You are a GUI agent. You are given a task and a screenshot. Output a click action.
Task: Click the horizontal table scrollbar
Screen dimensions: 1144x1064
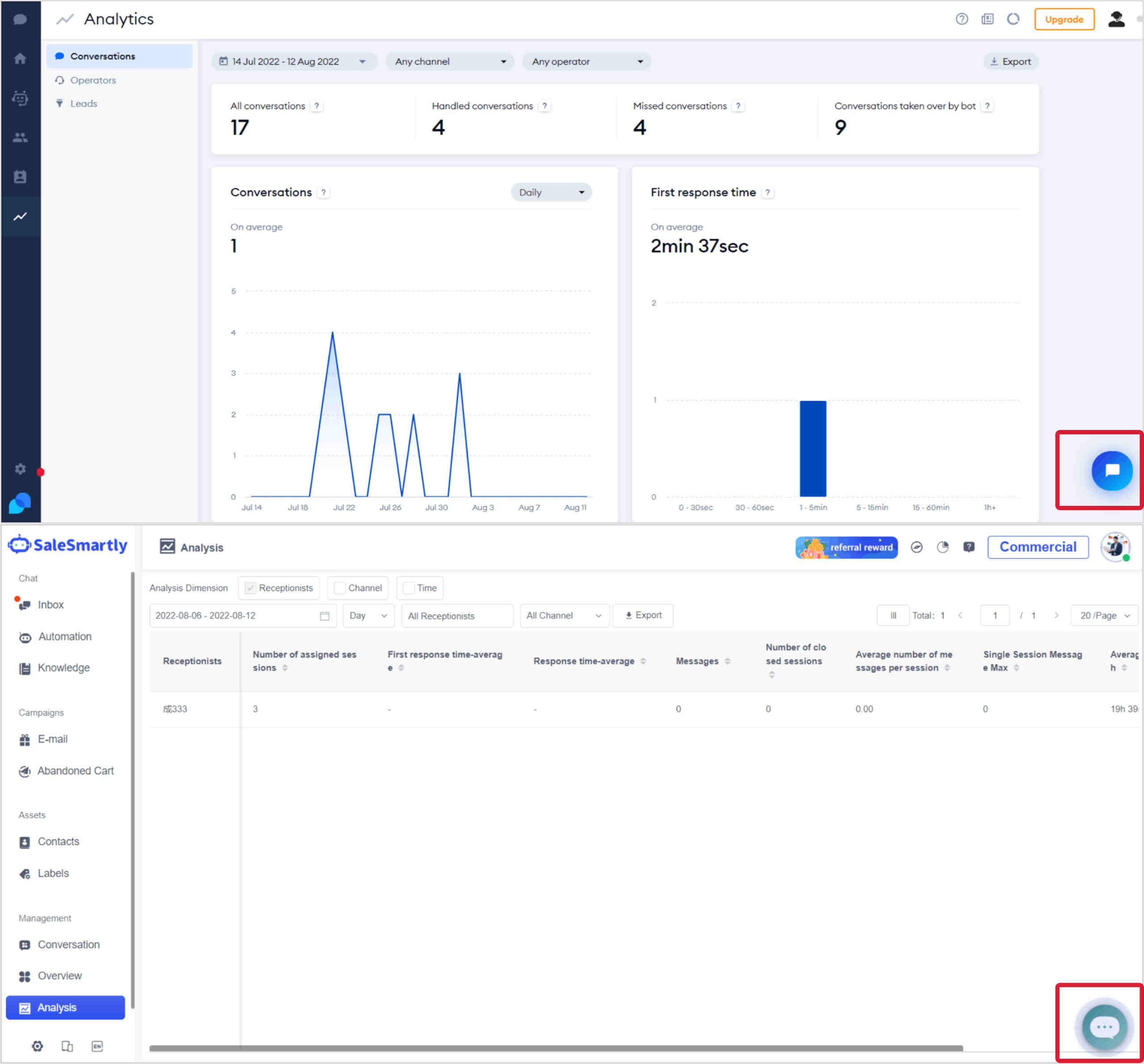coord(556,1048)
